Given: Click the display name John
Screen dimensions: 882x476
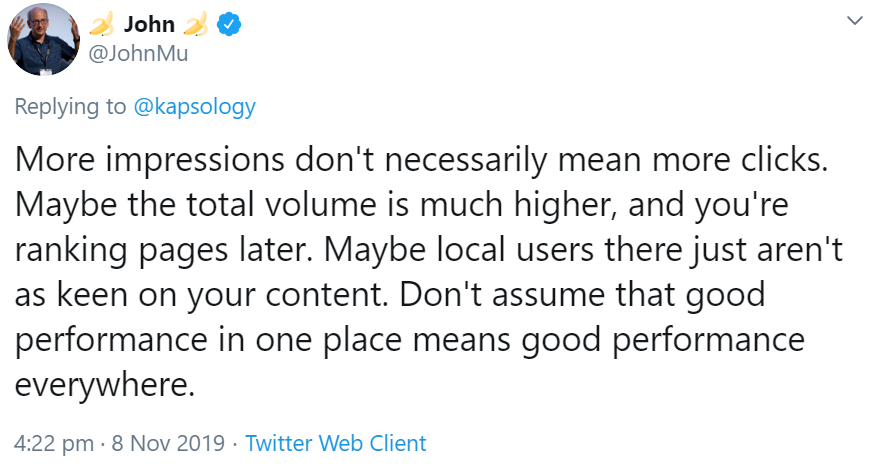Looking at the screenshot, I should coord(149,25).
